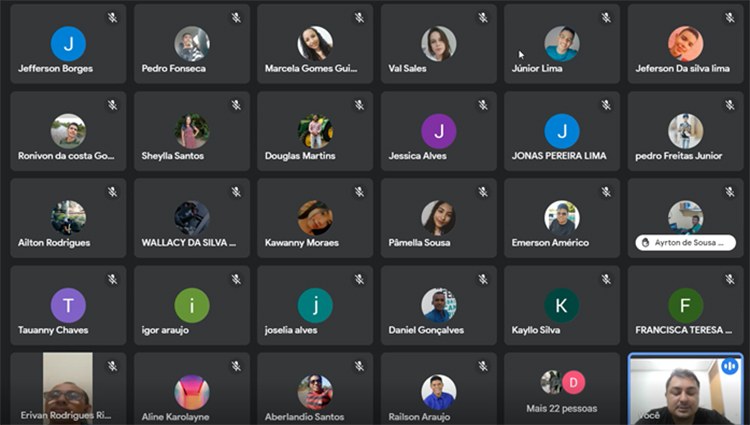The height and width of the screenshot is (425, 750).
Task: Click muted mic icon on Aline Karolayne tile
Action: point(236,366)
